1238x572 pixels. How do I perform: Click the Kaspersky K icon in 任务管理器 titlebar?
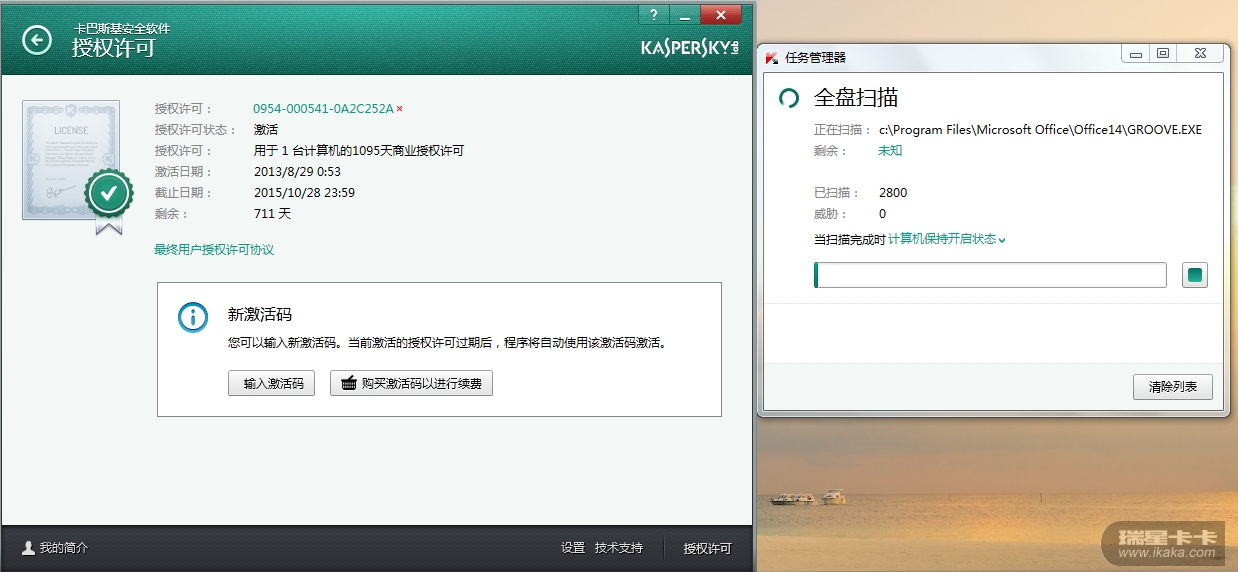coord(771,57)
